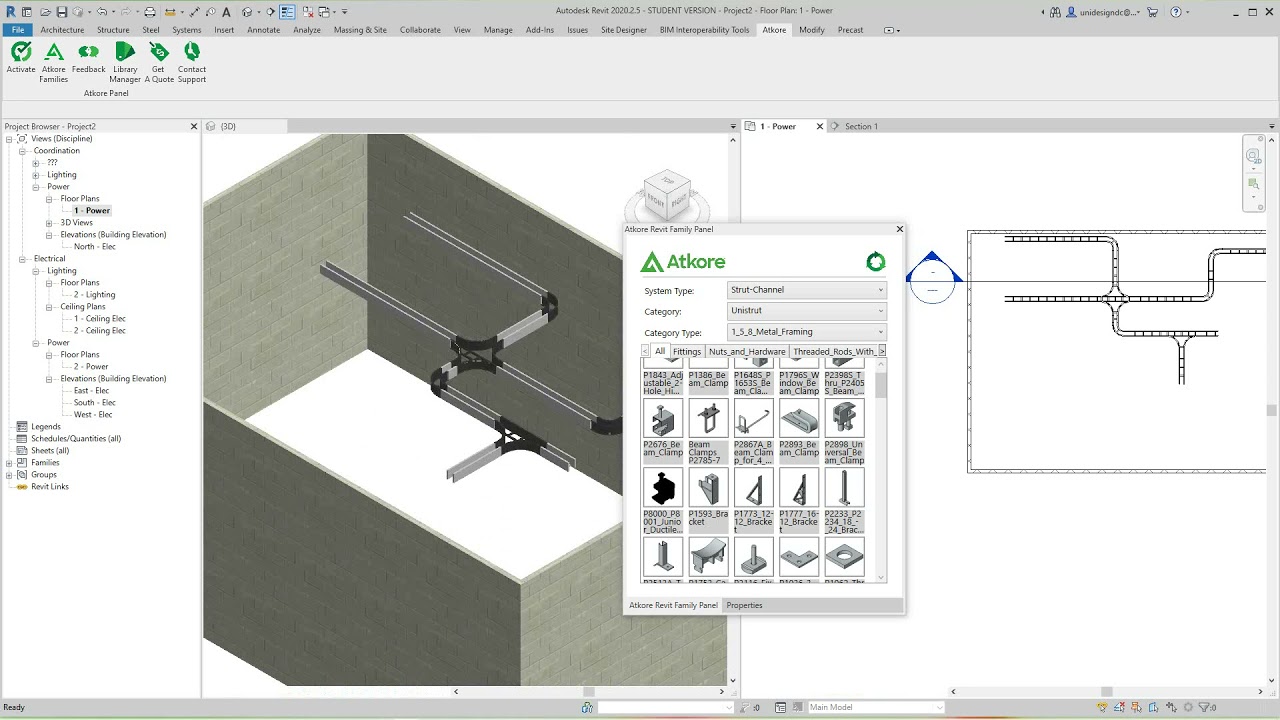Expand the Groups tree node
This screenshot has width=1280, height=720.
coord(9,475)
